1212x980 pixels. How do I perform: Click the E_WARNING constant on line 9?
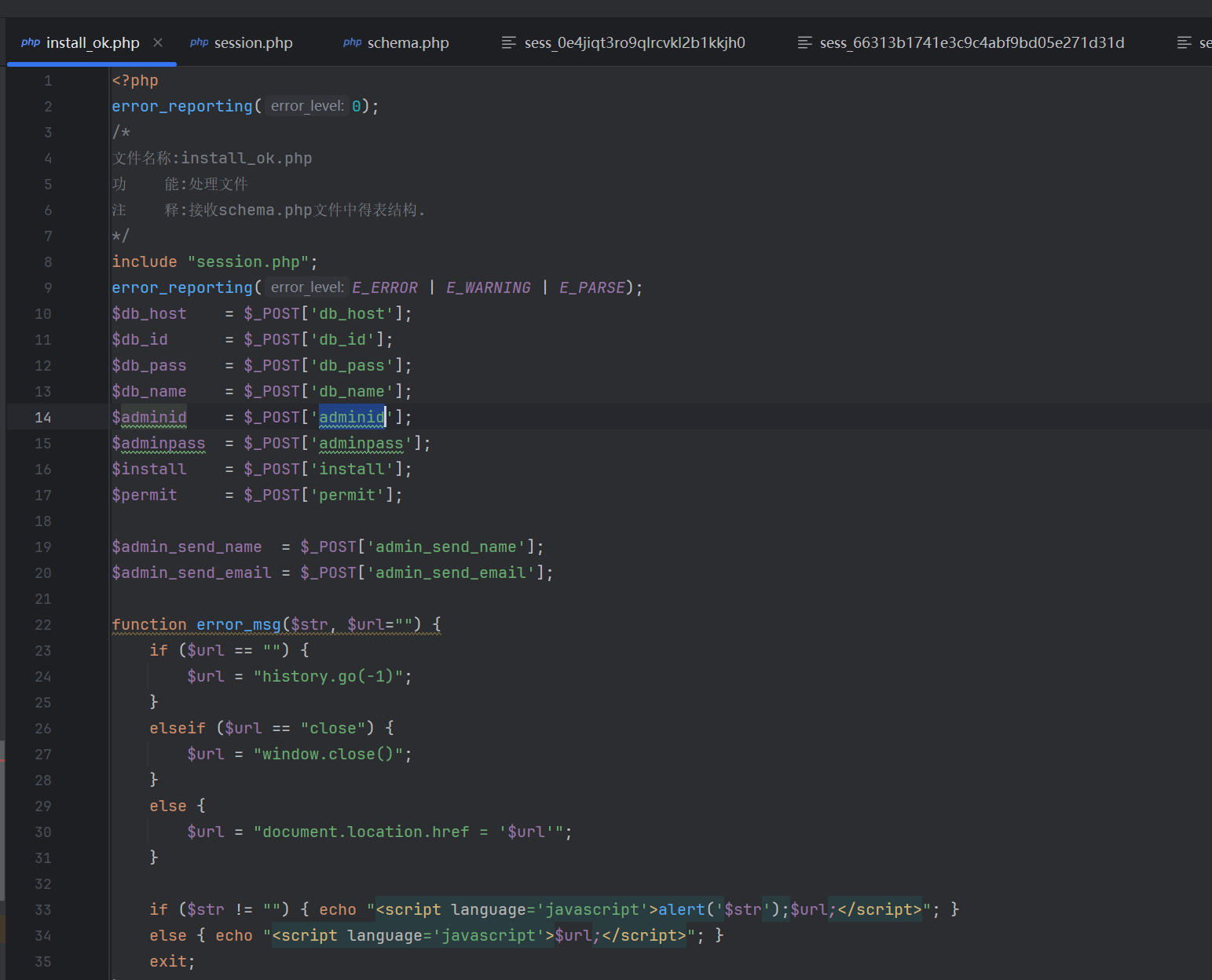(489, 287)
